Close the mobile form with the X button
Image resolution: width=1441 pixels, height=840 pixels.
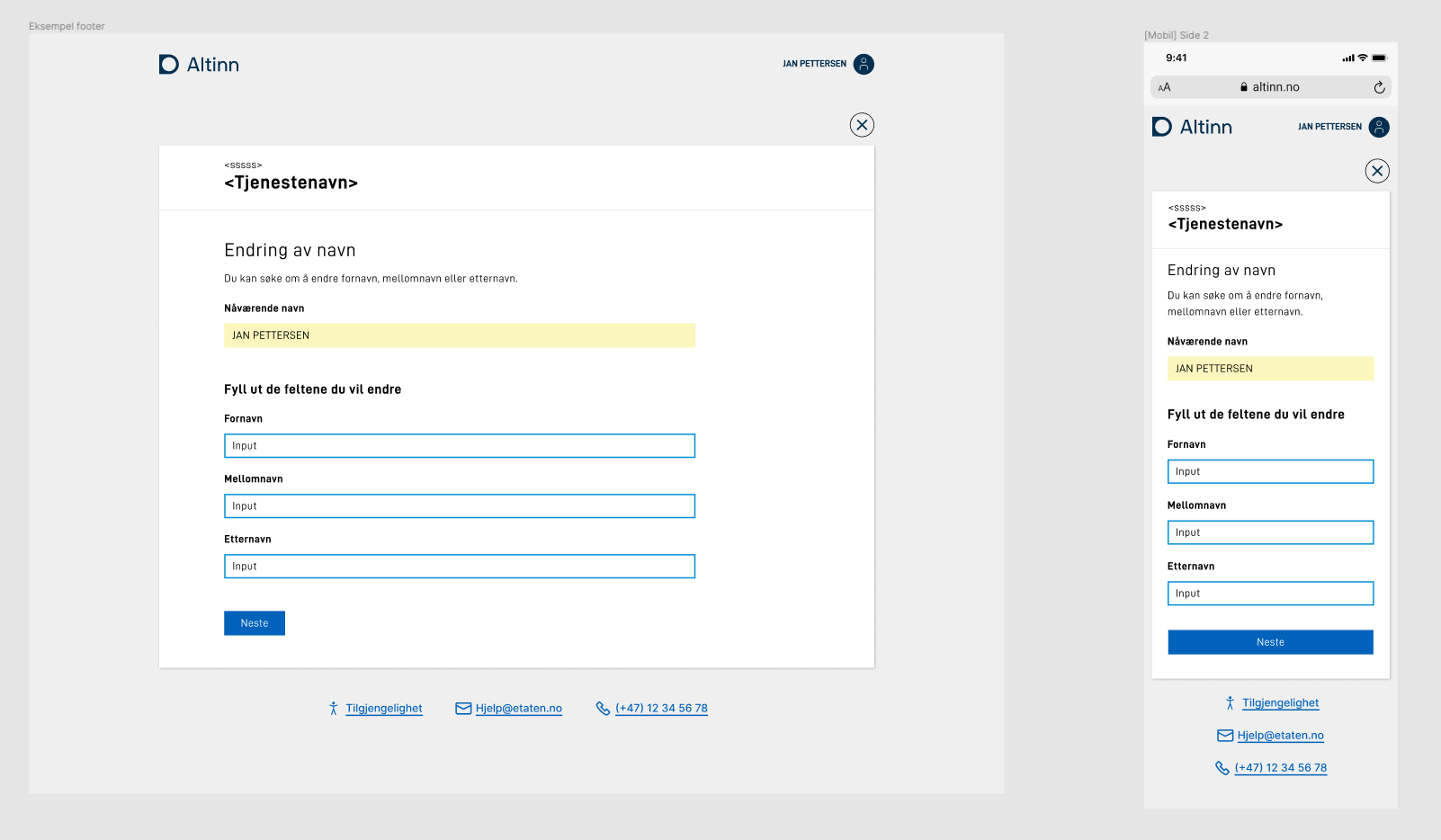pyautogui.click(x=1377, y=170)
